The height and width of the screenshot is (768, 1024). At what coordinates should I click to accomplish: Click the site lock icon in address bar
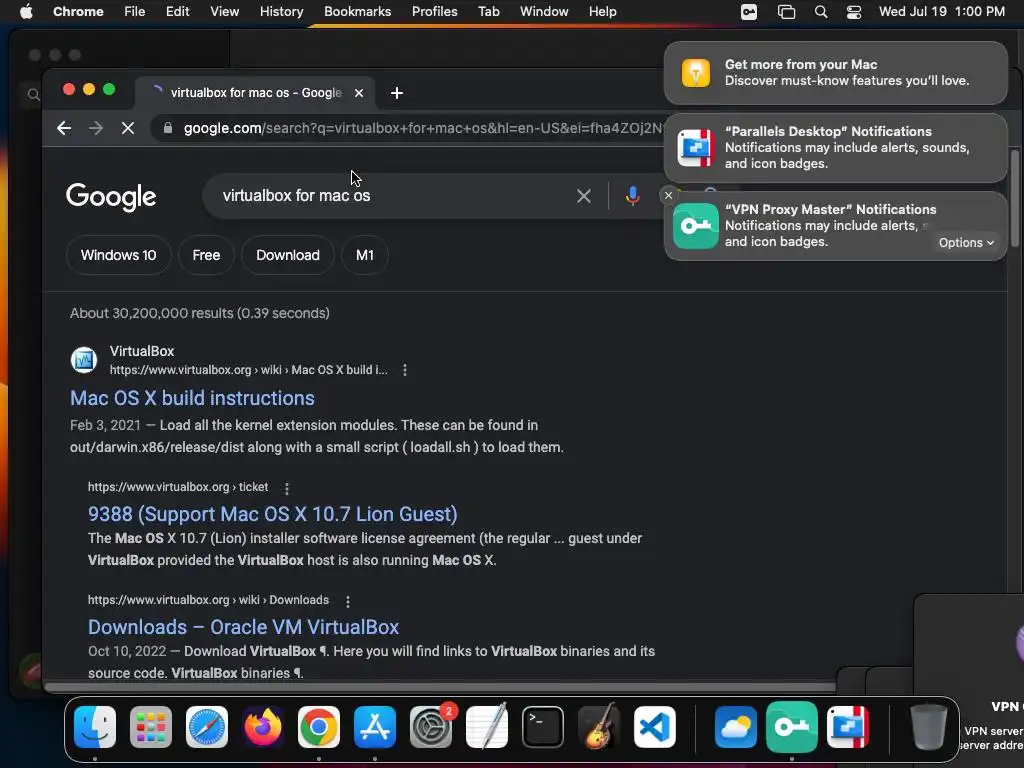(x=168, y=128)
